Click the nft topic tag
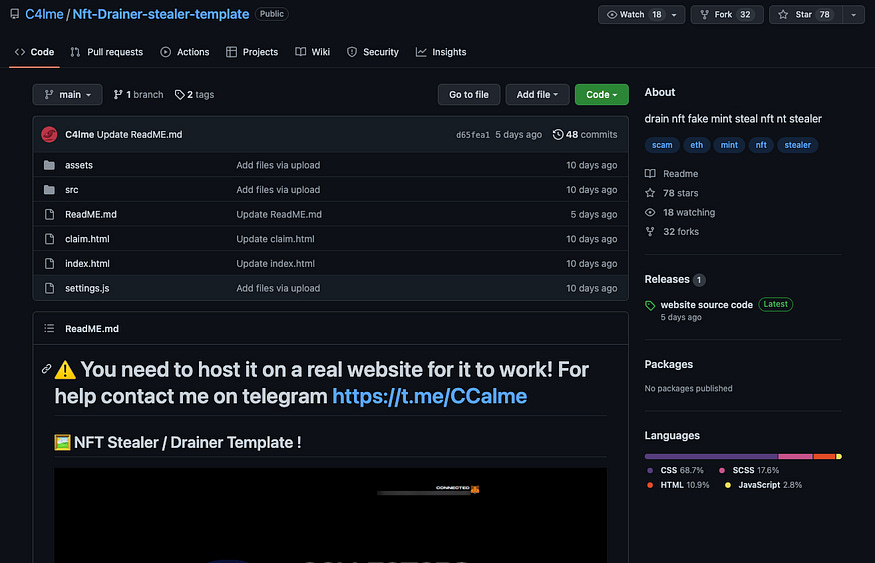This screenshot has height=563, width=875. point(761,145)
